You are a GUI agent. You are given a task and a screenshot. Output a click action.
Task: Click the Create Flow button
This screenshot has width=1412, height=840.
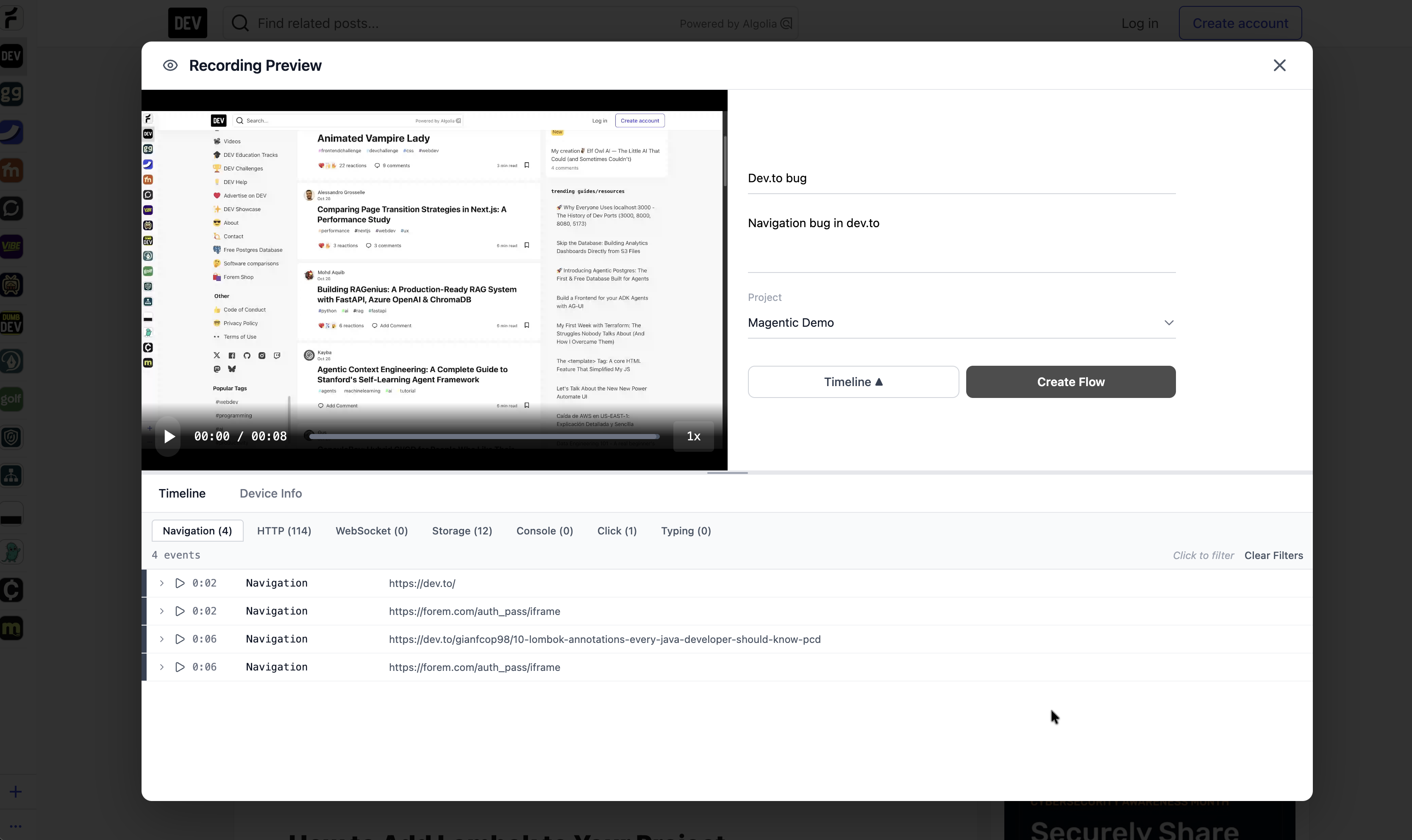(x=1070, y=382)
